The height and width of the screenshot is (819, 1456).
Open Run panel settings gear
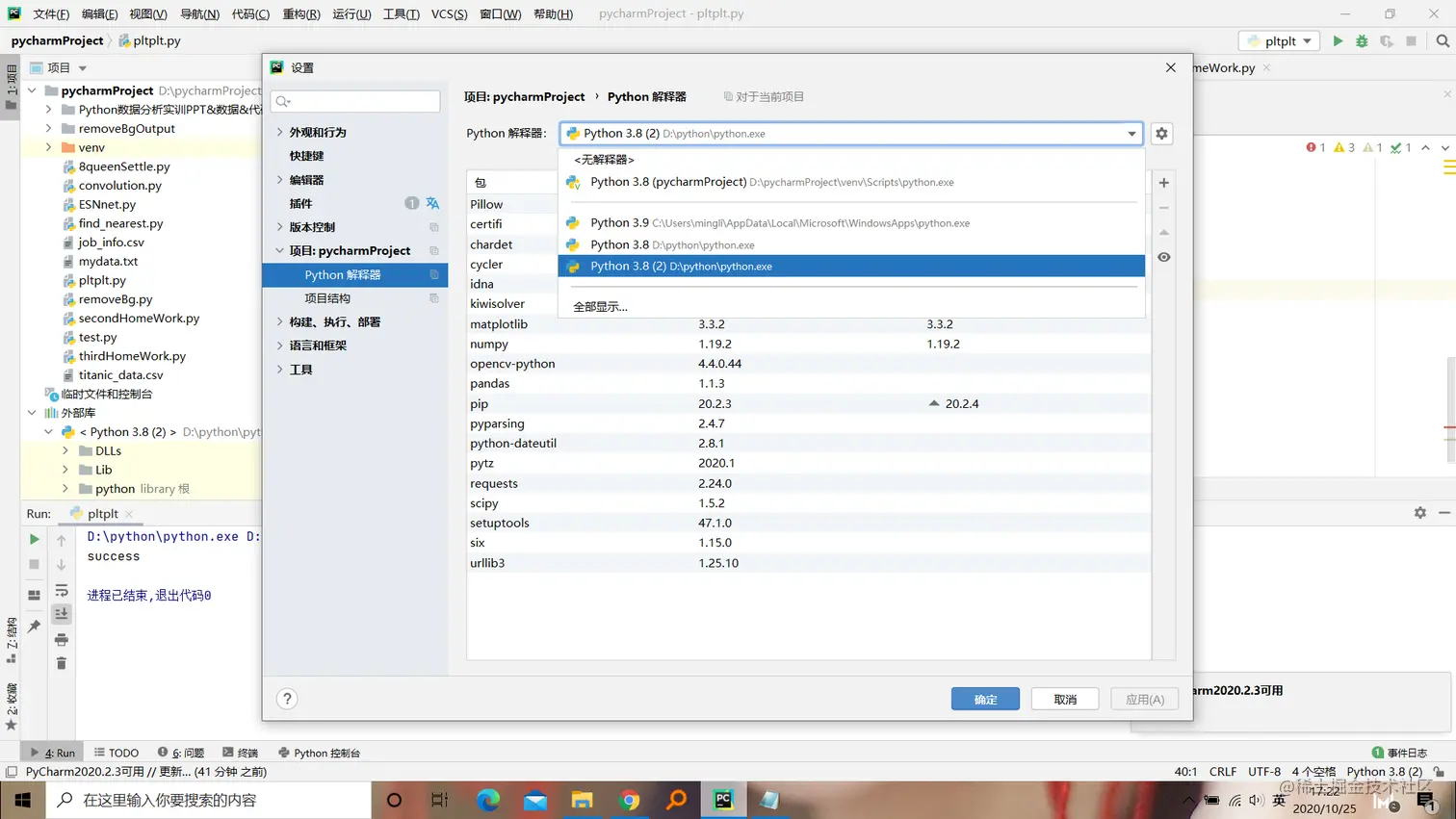point(1419,513)
